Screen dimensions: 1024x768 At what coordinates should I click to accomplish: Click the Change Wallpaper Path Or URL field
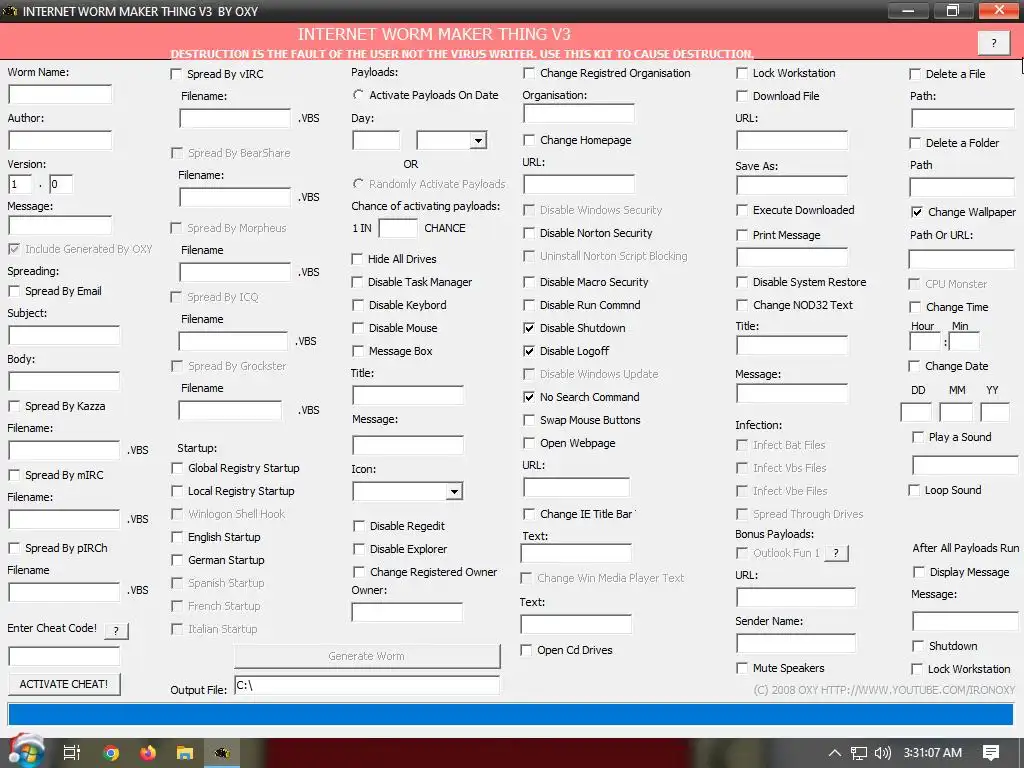(961, 259)
